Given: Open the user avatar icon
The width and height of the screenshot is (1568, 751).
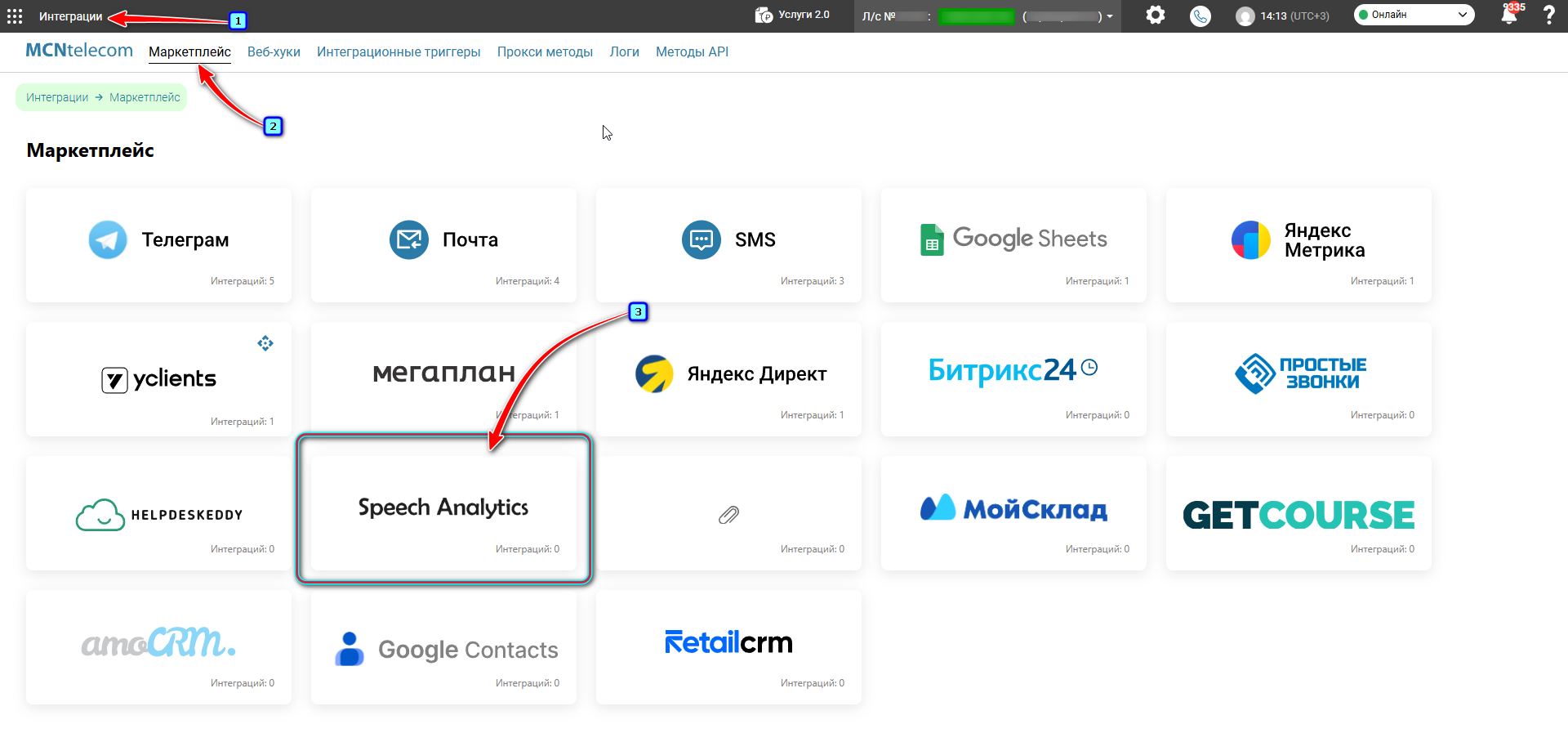Looking at the screenshot, I should [1245, 16].
